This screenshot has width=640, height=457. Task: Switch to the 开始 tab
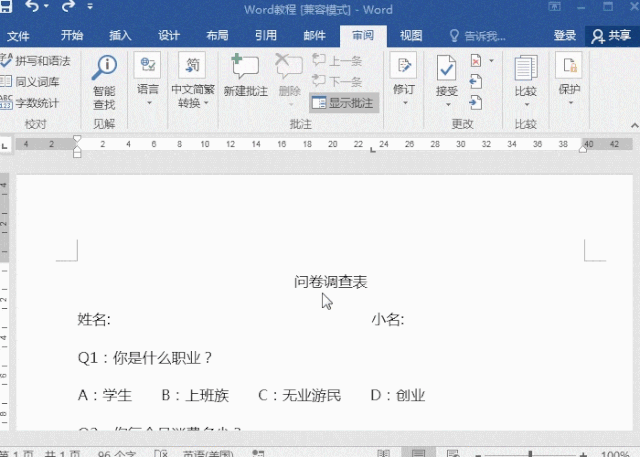click(x=72, y=35)
